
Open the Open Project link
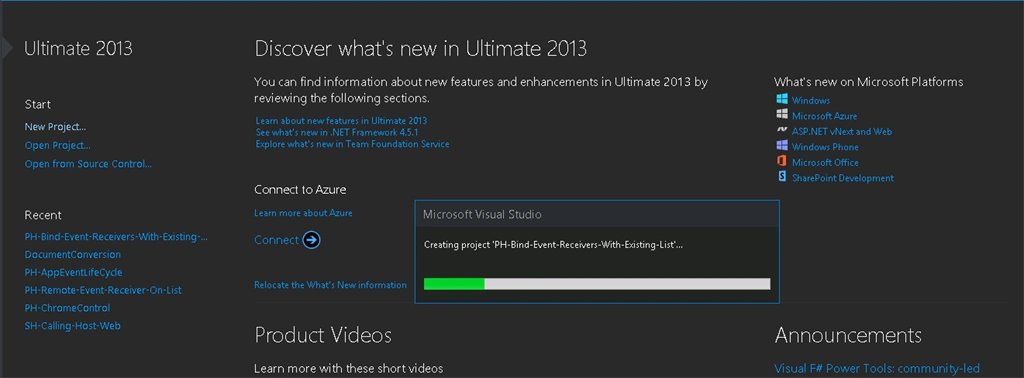pos(57,146)
